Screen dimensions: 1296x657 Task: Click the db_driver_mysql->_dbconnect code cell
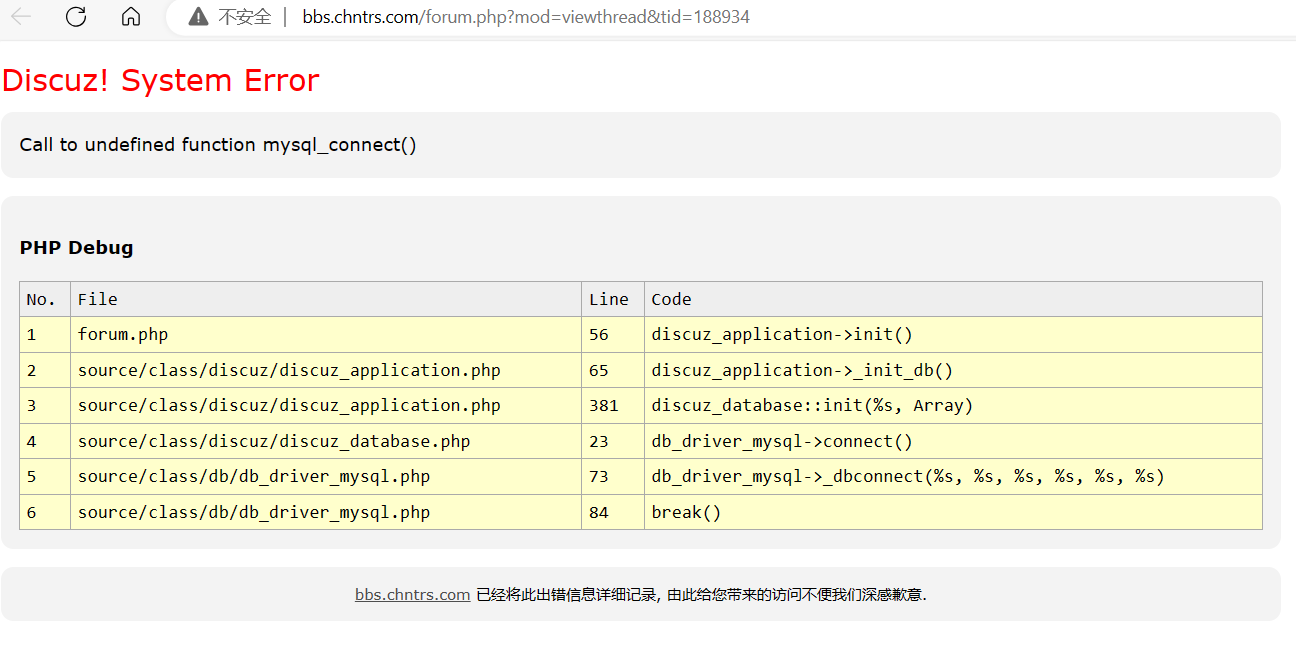[x=908, y=476]
